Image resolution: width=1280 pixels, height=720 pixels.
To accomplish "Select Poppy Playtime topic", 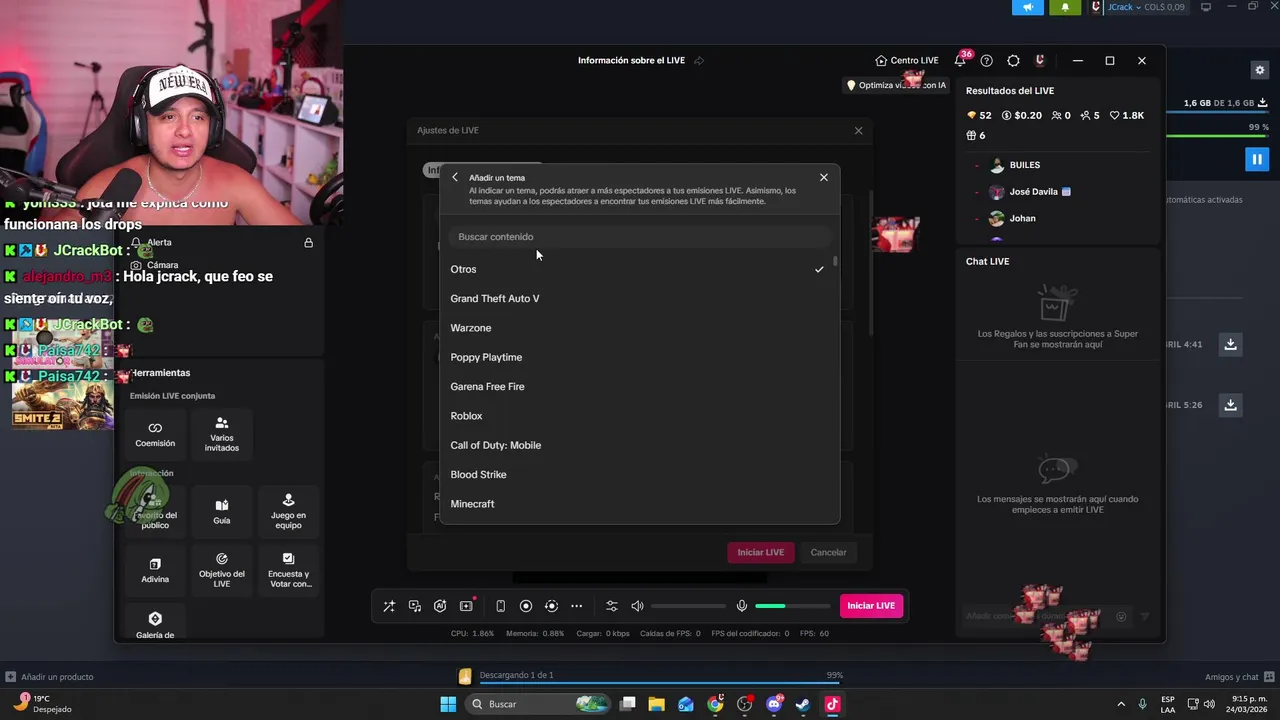I will pos(638,357).
